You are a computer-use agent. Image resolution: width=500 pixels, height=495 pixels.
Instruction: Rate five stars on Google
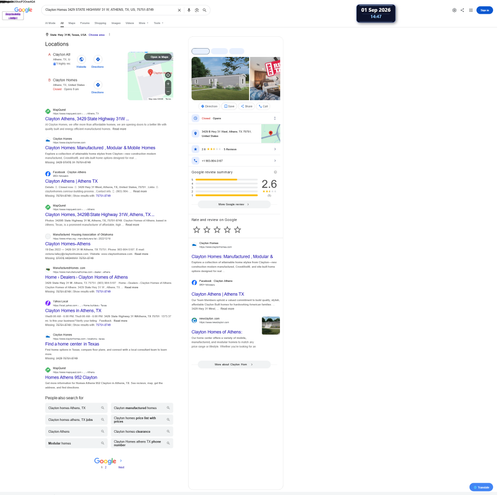tap(237, 230)
